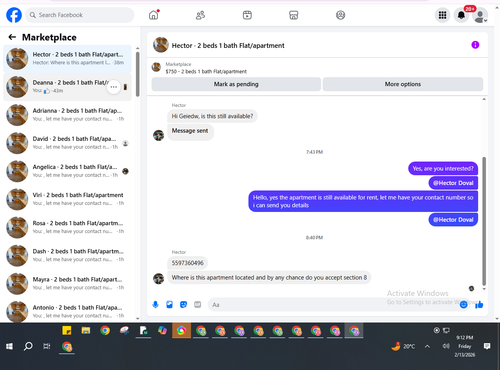Click the voice clip microphone icon
Image resolution: width=500 pixels, height=370 pixels.
(x=155, y=305)
